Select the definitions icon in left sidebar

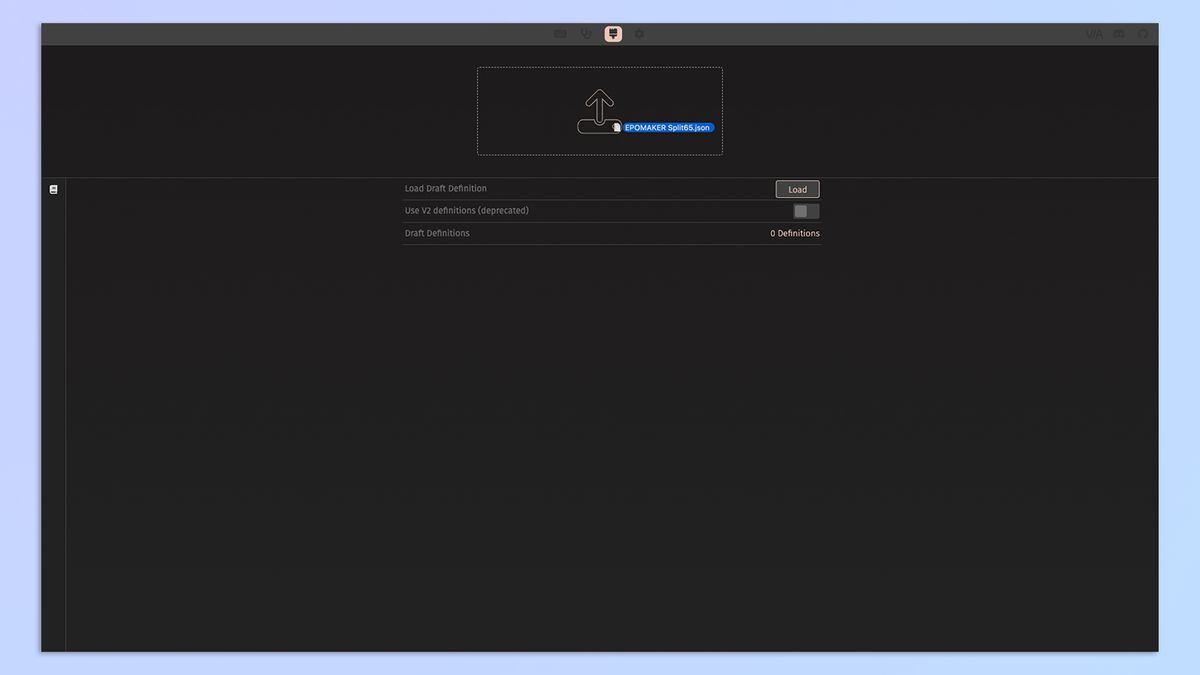tap(54, 189)
